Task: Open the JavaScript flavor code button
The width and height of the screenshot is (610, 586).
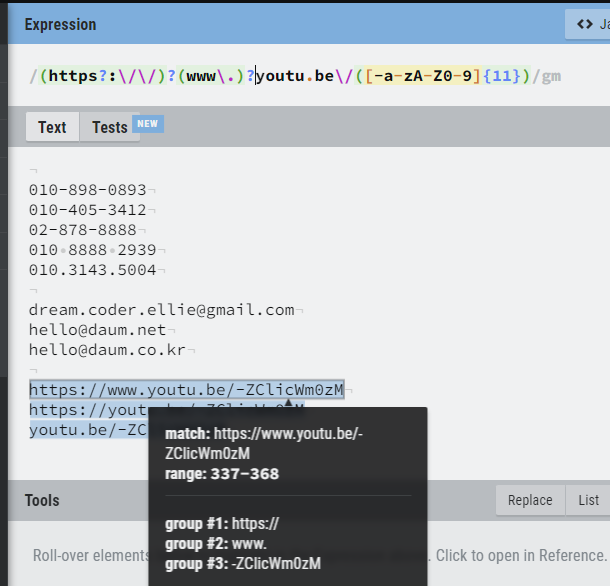Action: 587,25
